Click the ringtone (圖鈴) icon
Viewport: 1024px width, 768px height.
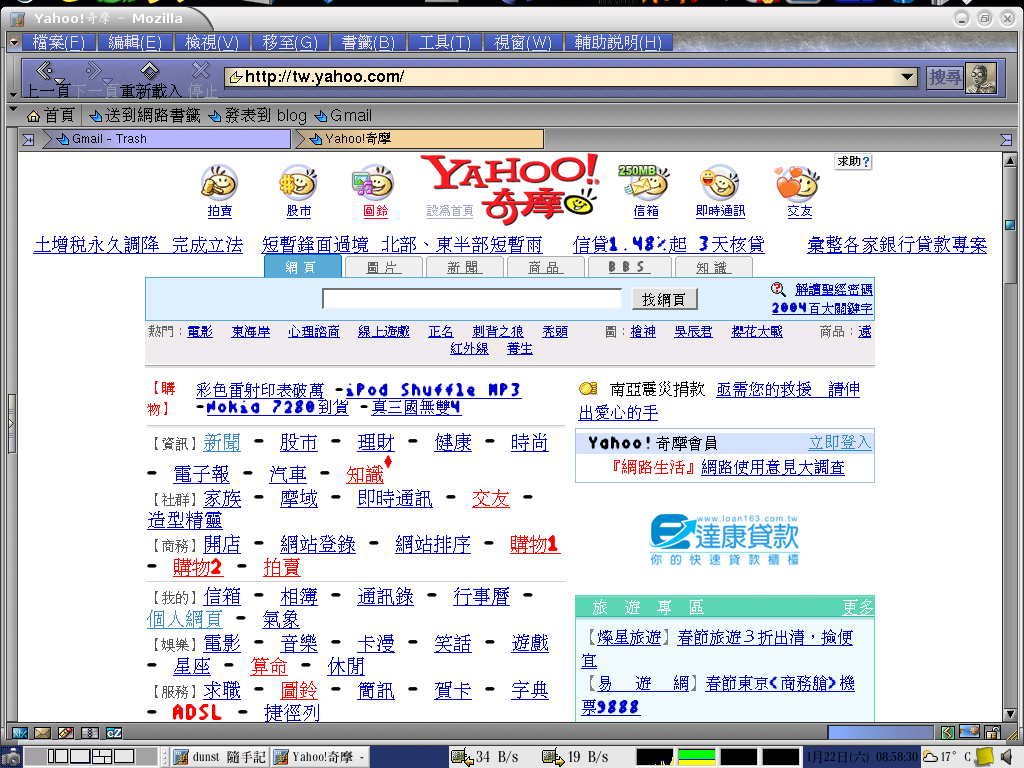click(374, 183)
